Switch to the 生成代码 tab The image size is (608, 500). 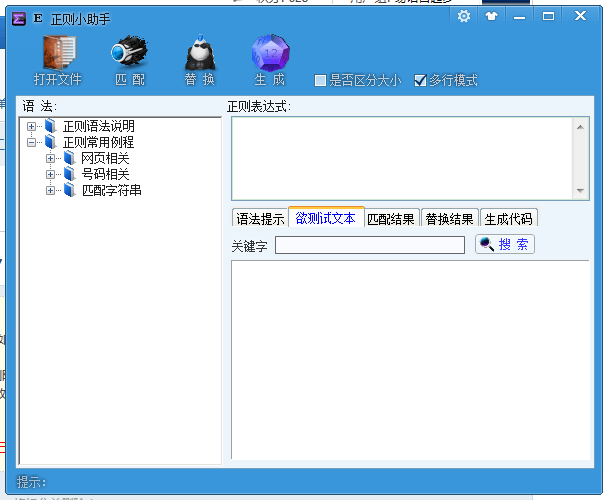(509, 219)
